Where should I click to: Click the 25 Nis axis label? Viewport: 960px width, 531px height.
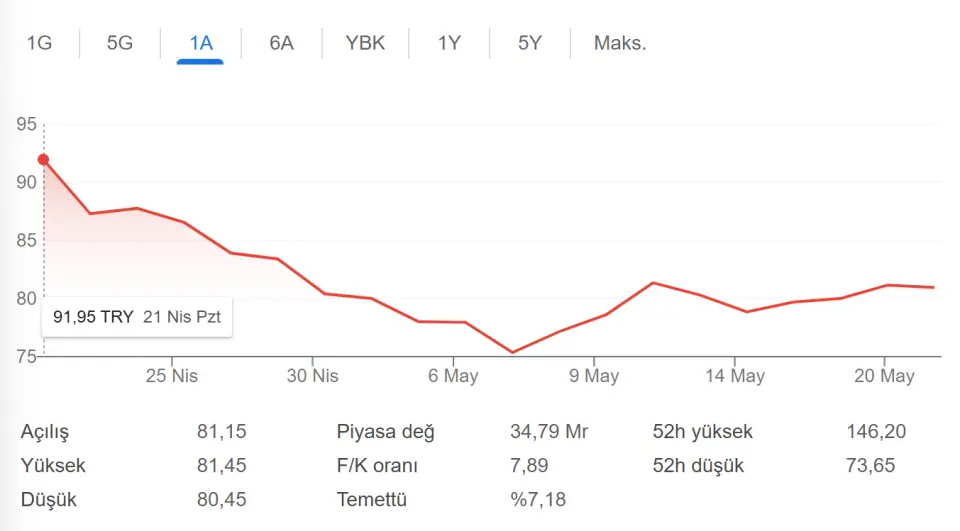(171, 375)
